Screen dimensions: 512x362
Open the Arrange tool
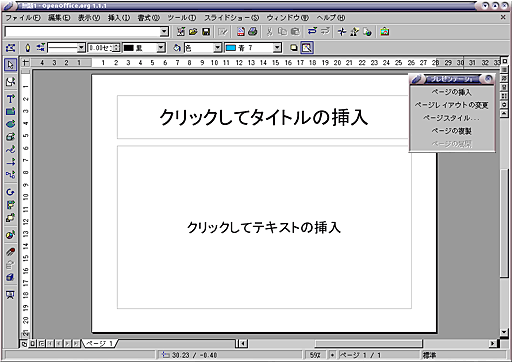coord(10,218)
